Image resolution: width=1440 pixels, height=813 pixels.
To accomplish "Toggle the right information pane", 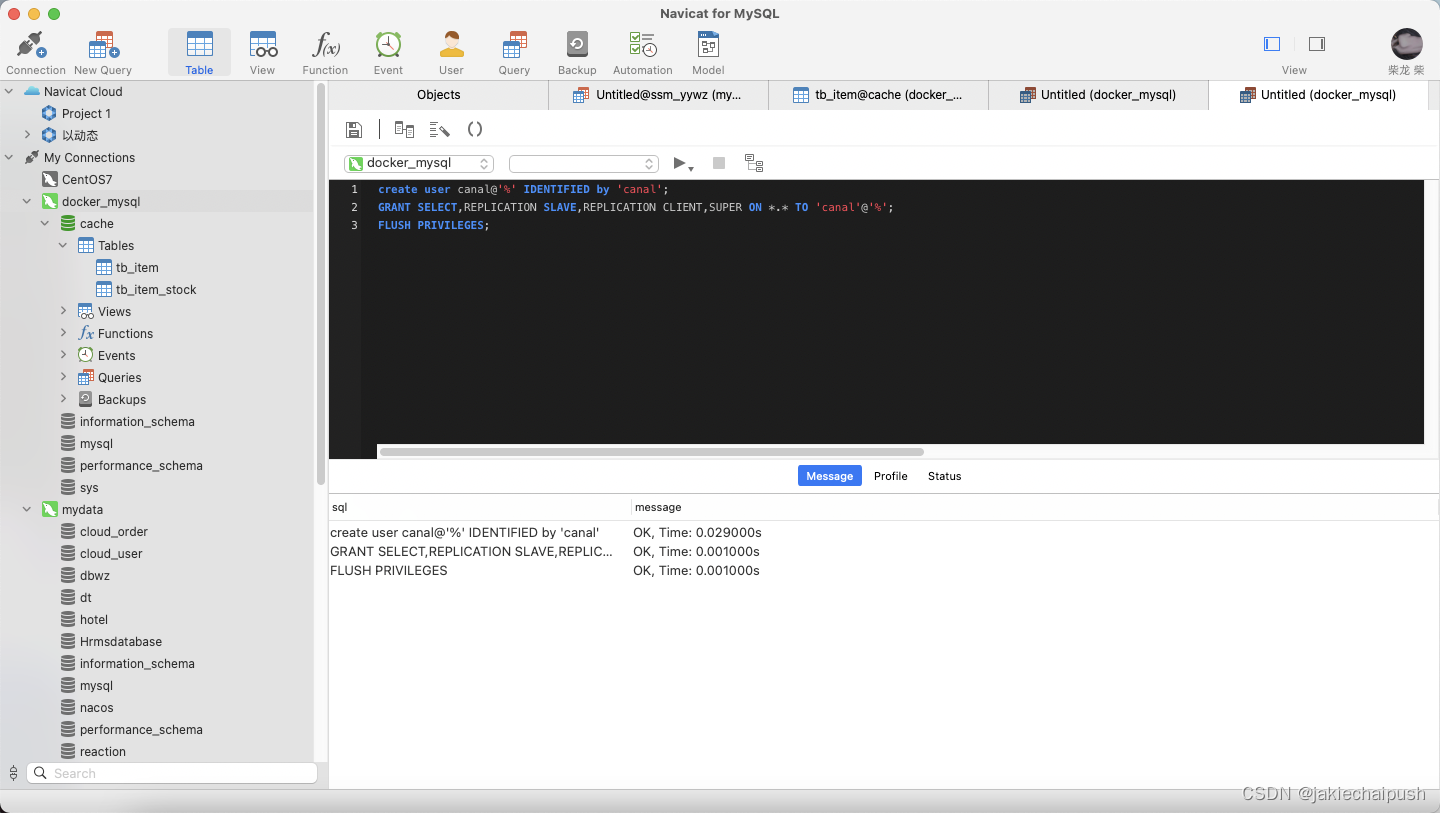I will click(1317, 44).
